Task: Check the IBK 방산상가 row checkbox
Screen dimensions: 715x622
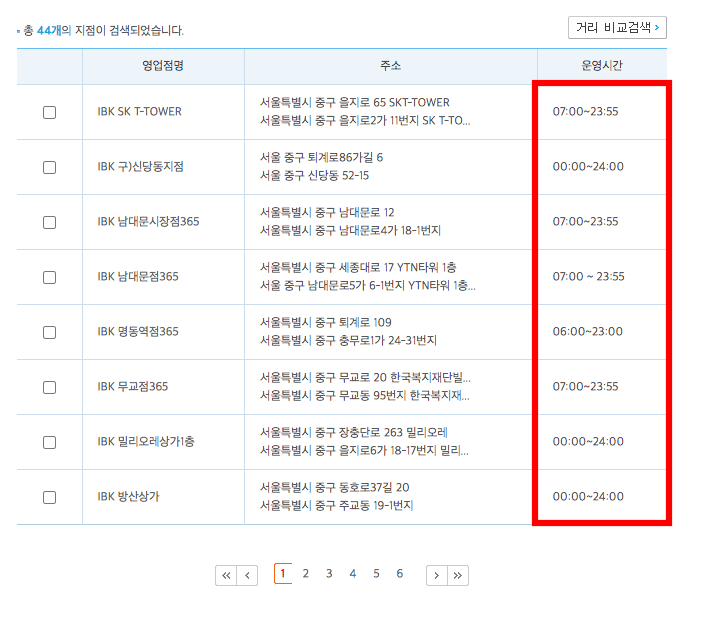Action: click(x=49, y=498)
